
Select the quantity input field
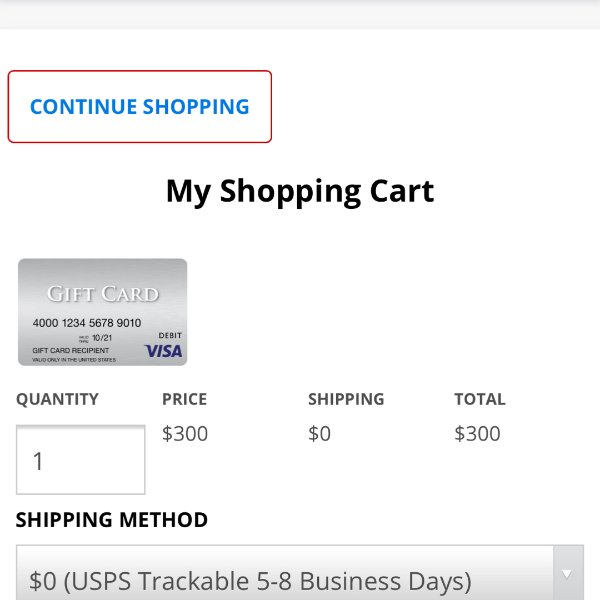81,460
